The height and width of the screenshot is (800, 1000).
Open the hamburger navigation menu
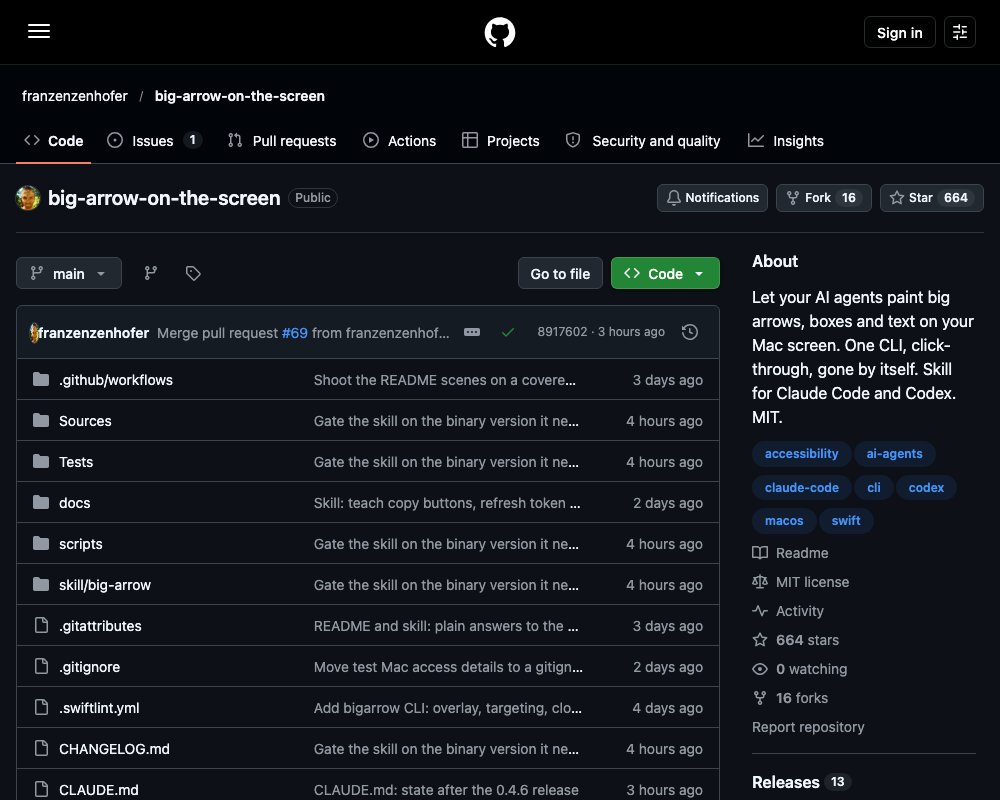[x=39, y=31]
